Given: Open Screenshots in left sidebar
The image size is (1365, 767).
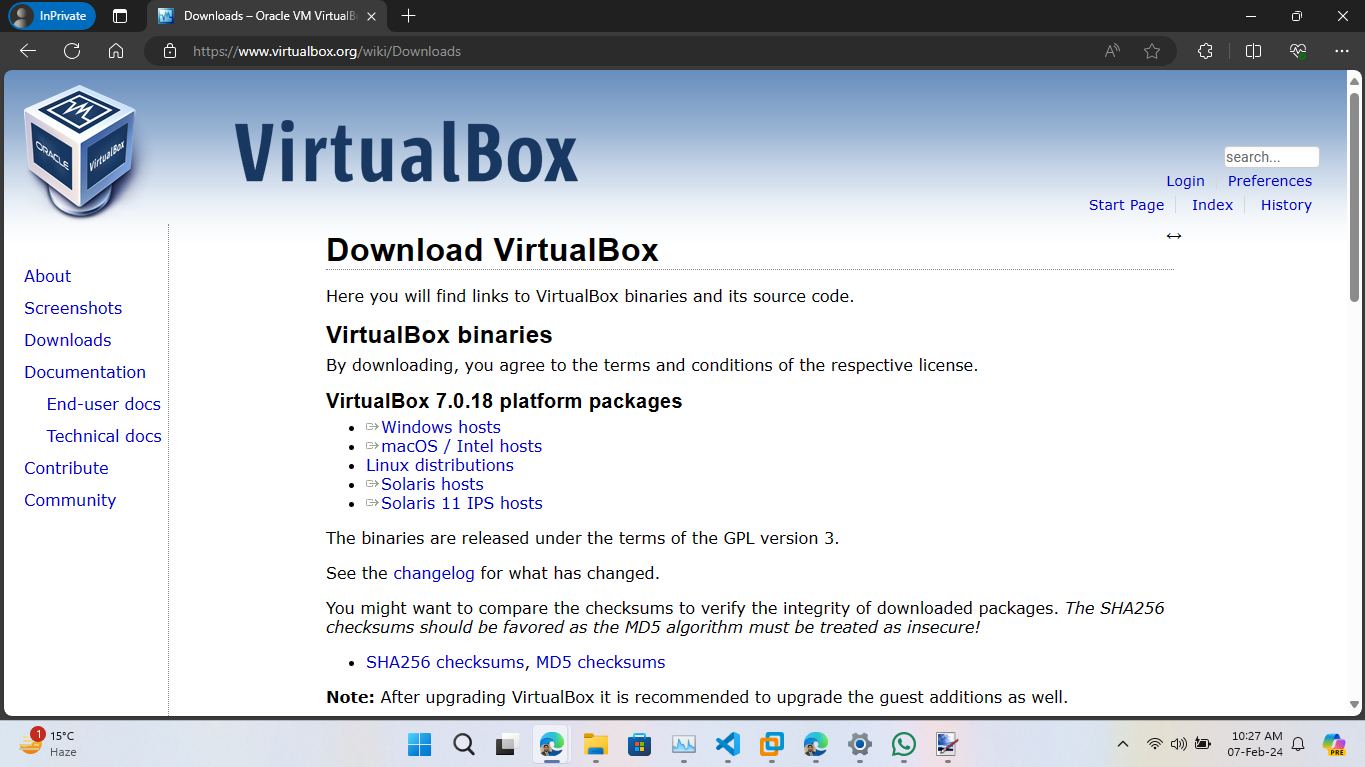Looking at the screenshot, I should [73, 308].
